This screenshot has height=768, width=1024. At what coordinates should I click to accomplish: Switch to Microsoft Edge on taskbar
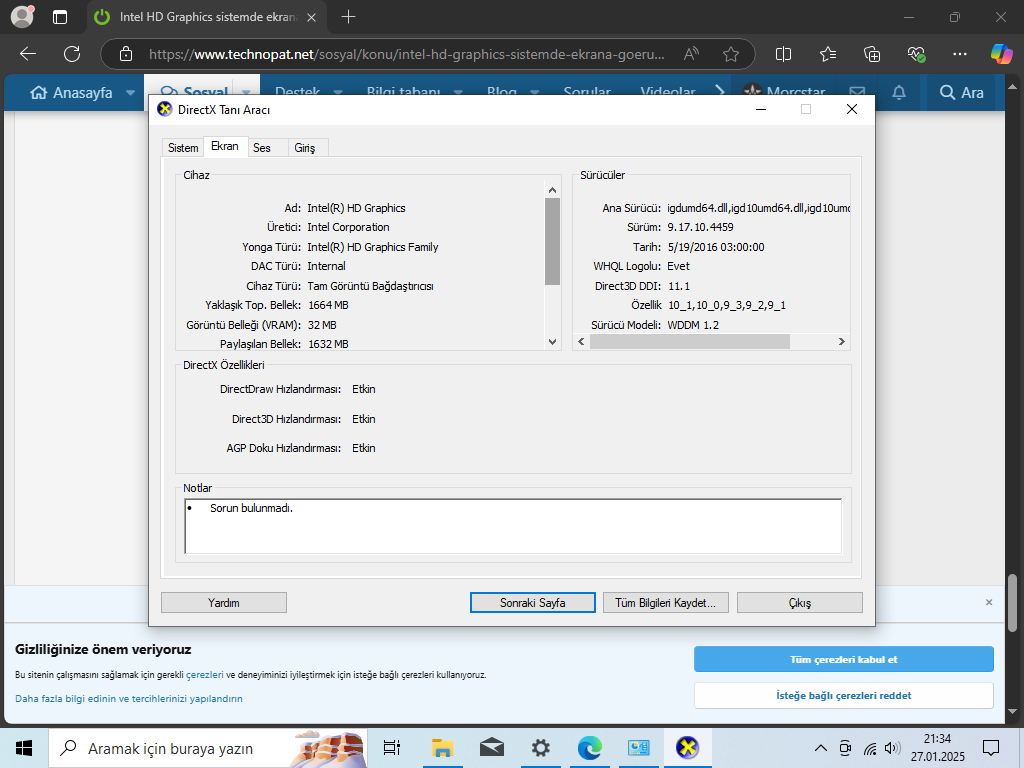click(589, 748)
